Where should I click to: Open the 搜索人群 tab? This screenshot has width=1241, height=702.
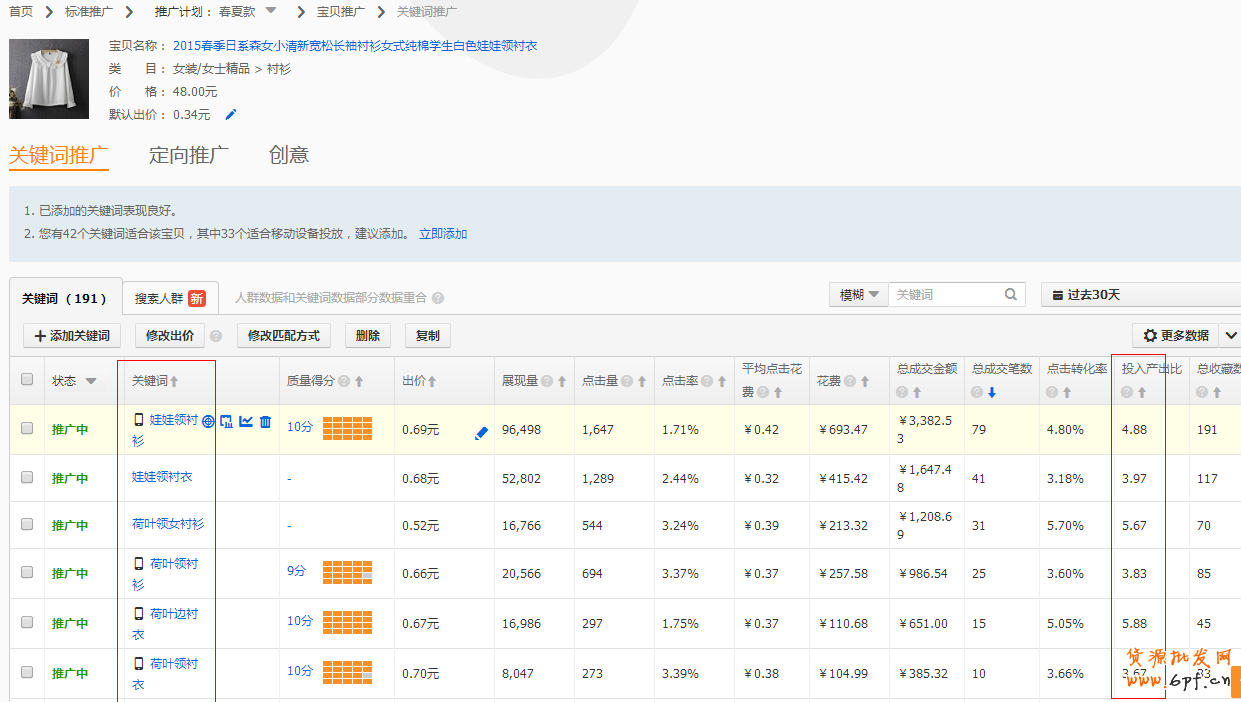click(170, 298)
